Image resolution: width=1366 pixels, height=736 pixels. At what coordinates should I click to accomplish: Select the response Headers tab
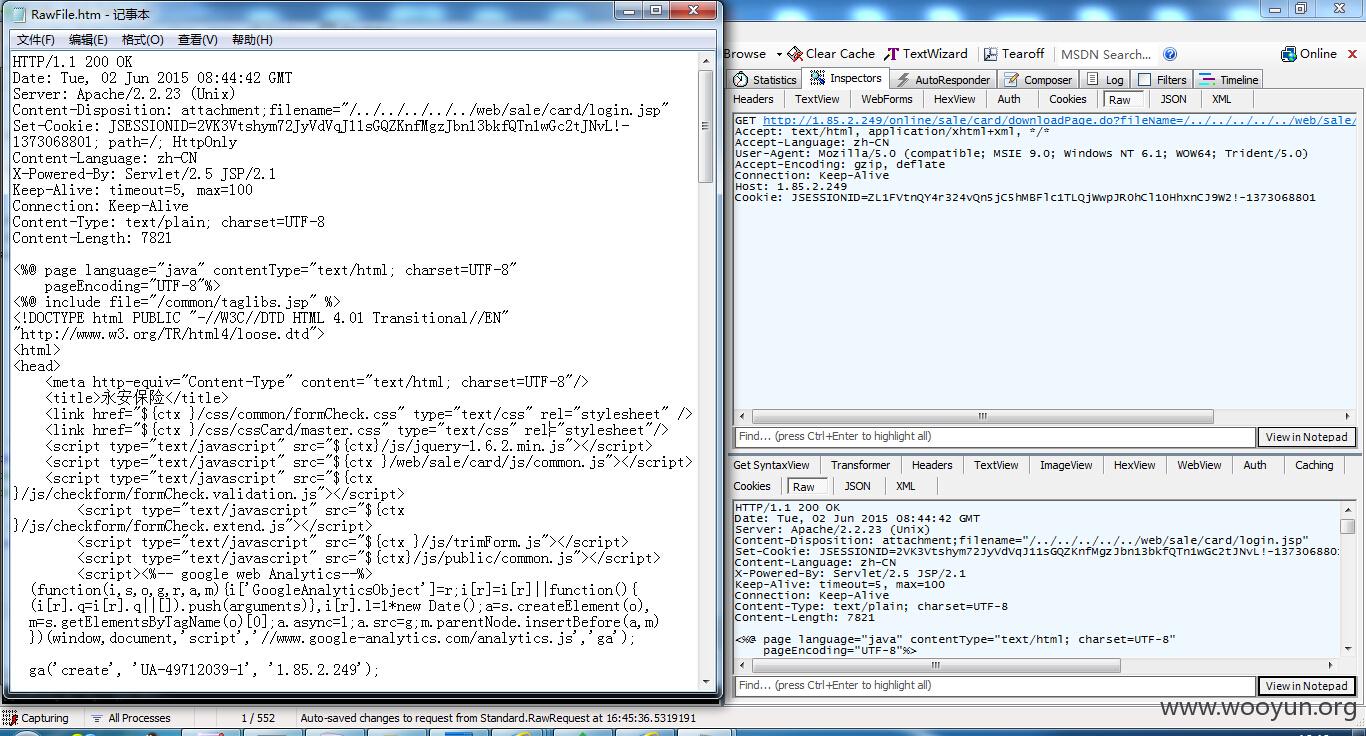point(932,465)
